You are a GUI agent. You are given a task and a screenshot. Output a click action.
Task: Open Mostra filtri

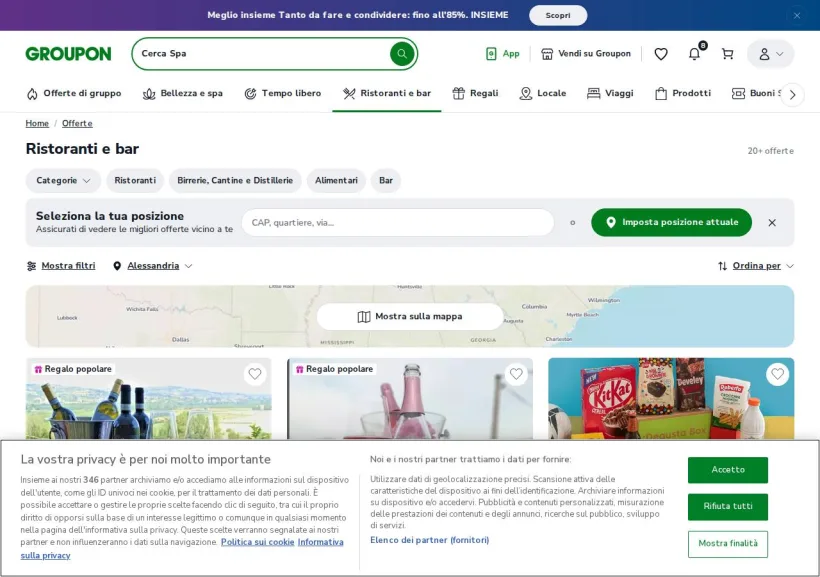(x=61, y=266)
